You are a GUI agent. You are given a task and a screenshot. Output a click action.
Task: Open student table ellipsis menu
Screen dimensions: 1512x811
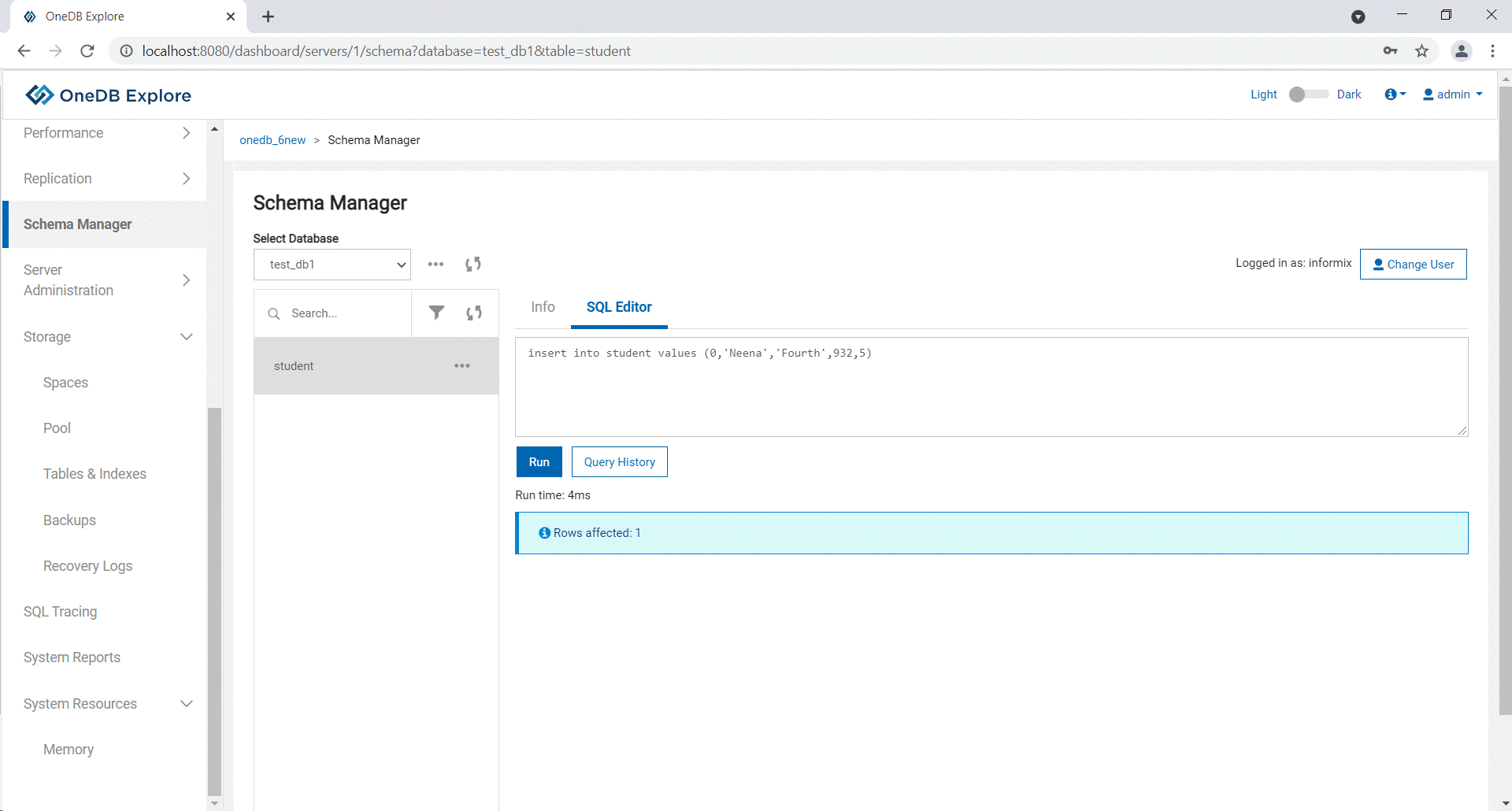462,366
